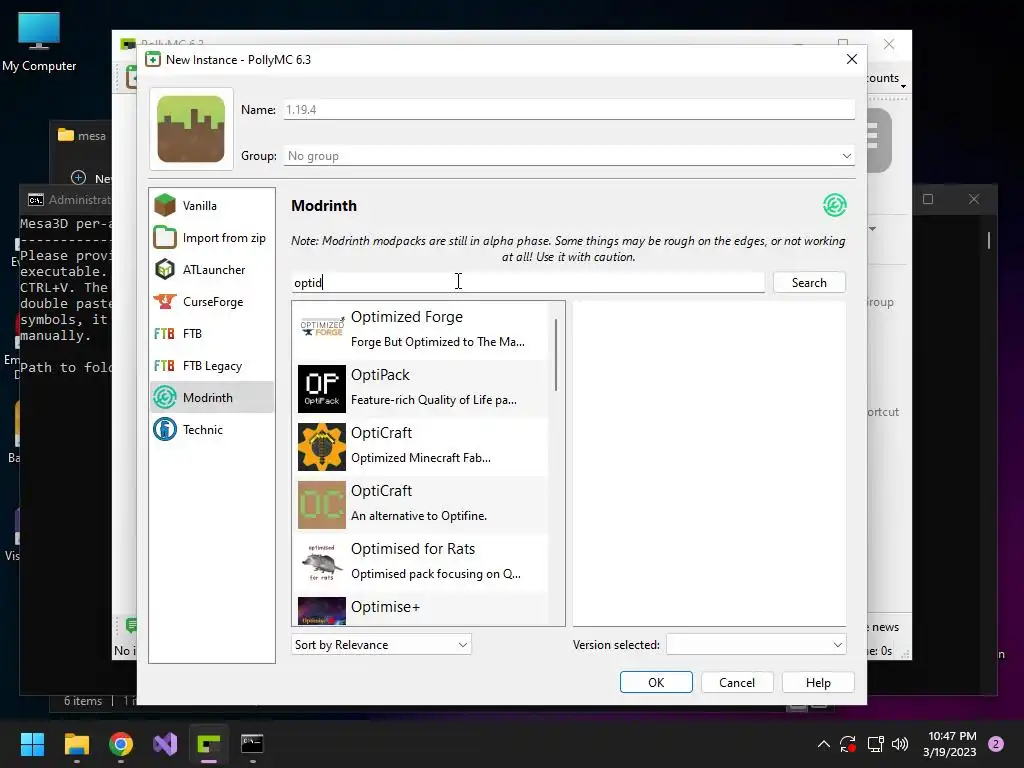This screenshot has width=1024, height=768.
Task: Open Help for New Instance
Action: [818, 682]
